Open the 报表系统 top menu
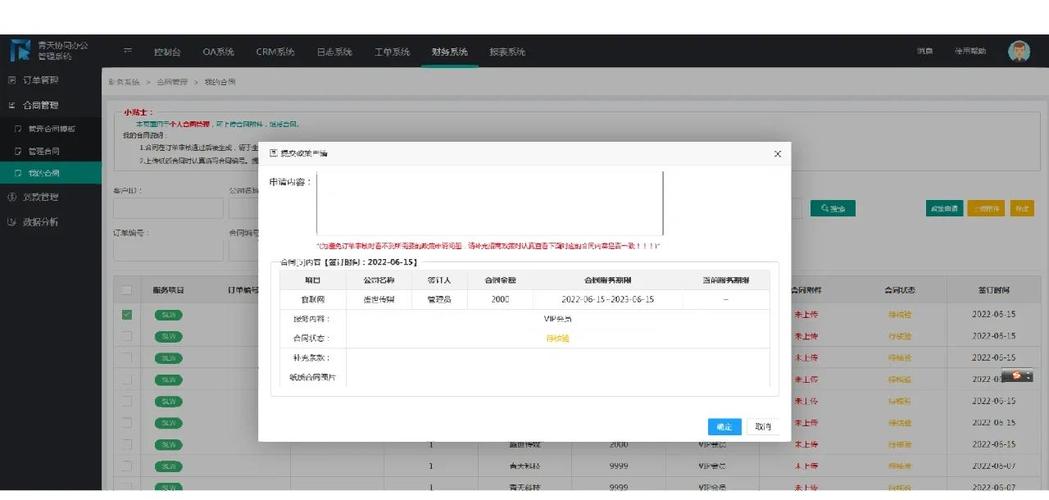The height and width of the screenshot is (500, 1049). (507, 52)
